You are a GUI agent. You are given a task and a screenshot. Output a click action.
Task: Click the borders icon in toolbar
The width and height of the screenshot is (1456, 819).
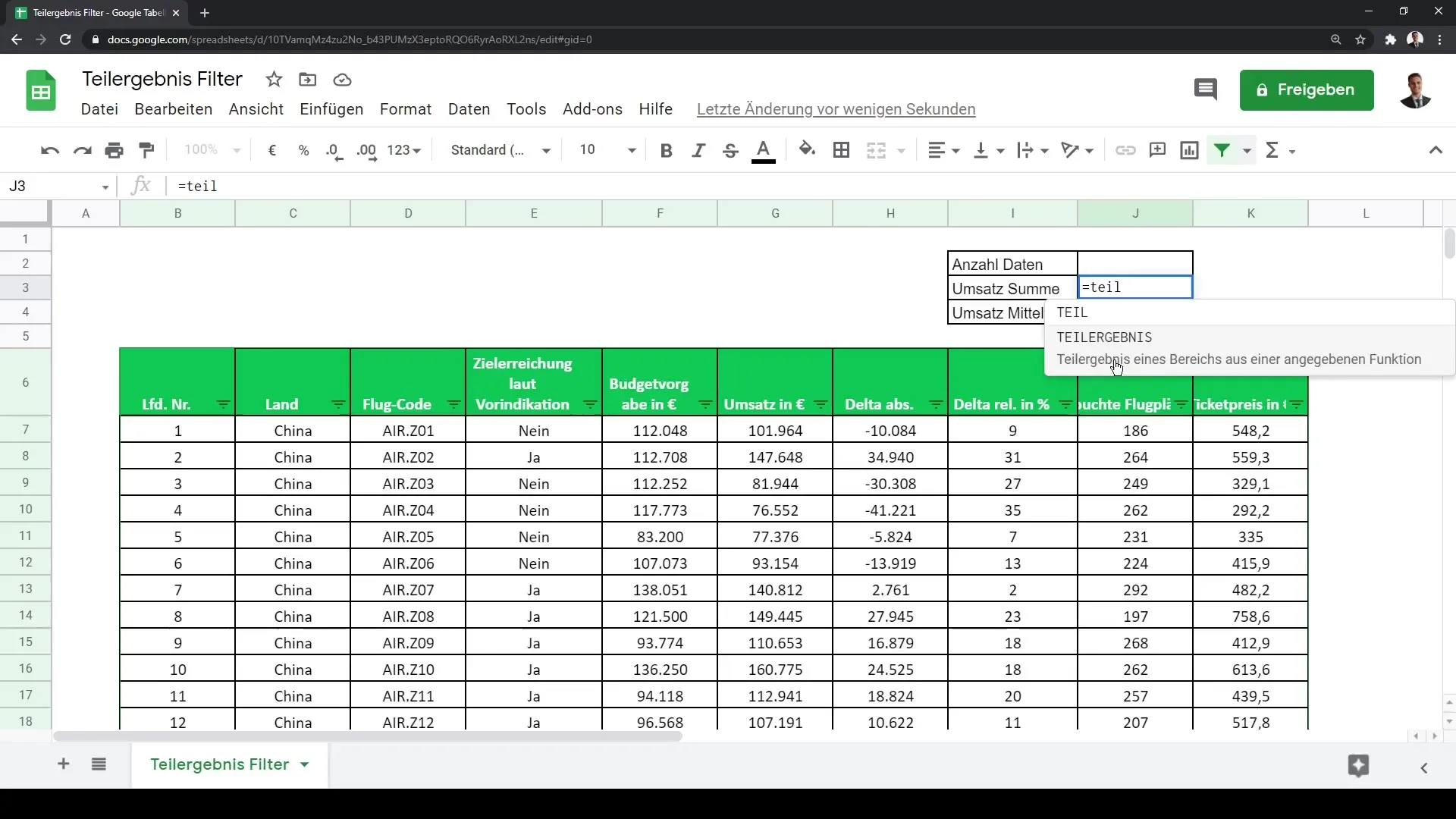(x=841, y=150)
